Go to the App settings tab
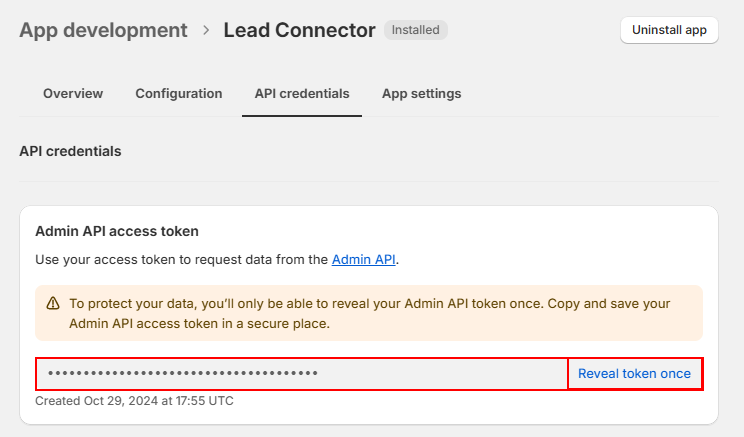 tap(422, 93)
